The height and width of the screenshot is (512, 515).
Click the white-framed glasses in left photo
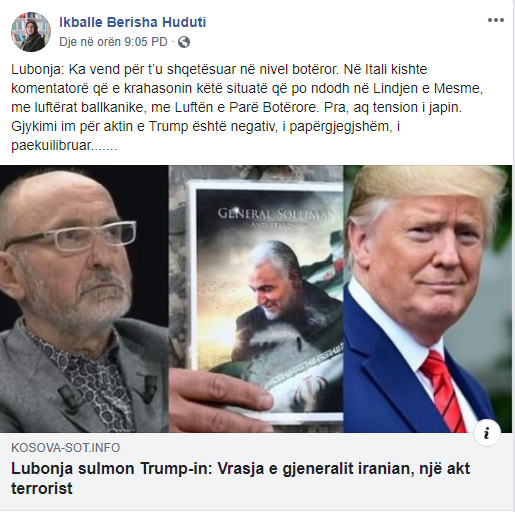pyautogui.click(x=71, y=237)
